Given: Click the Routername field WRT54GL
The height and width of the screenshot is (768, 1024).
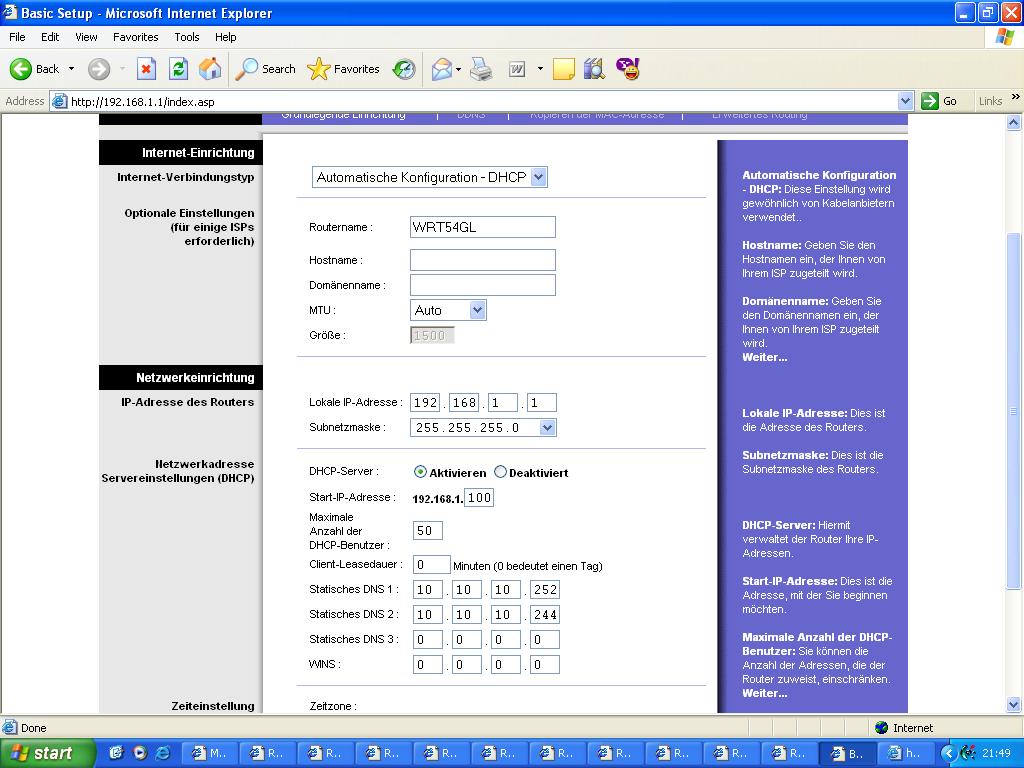Looking at the screenshot, I should tap(483, 227).
